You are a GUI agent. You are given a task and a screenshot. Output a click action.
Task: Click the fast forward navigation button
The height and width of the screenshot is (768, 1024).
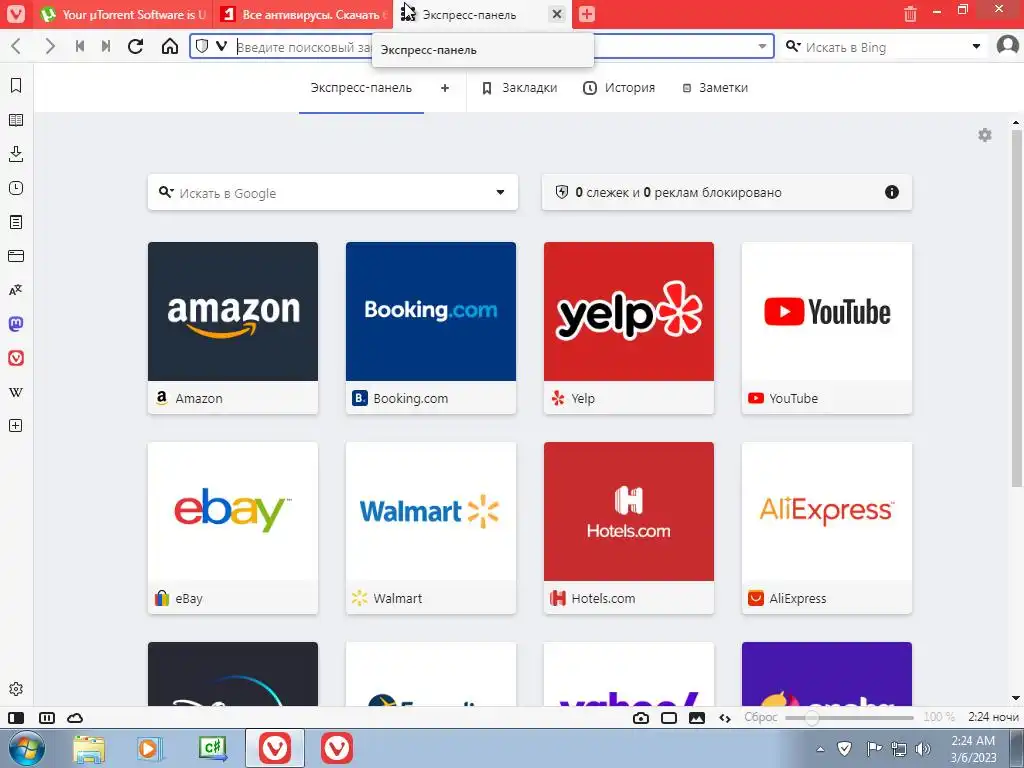106,46
